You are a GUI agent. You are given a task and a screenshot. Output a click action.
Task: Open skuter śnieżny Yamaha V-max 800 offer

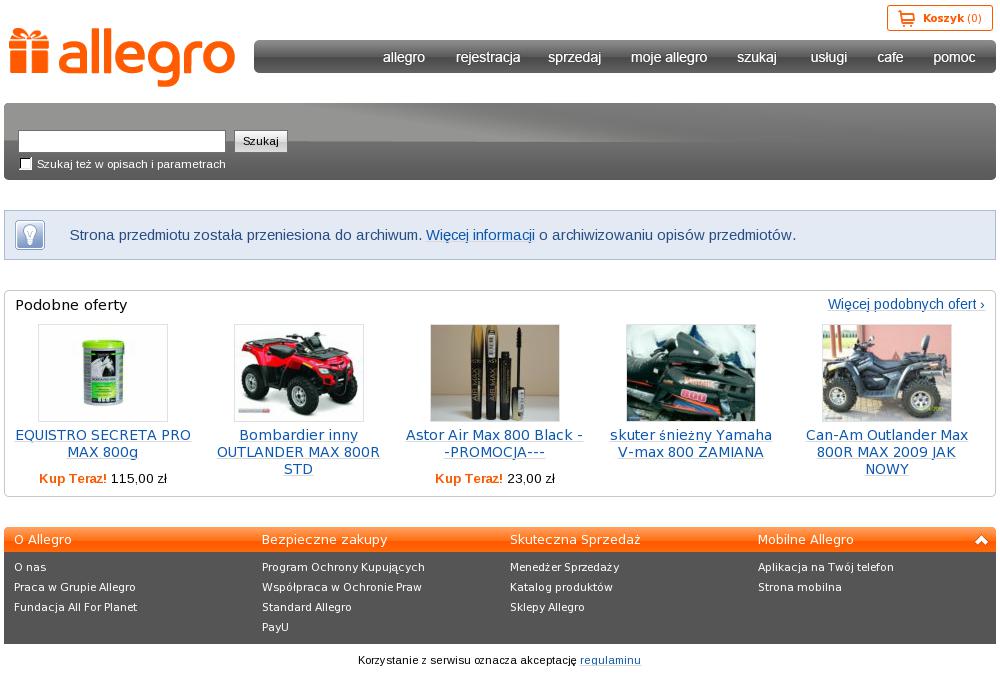(691, 443)
